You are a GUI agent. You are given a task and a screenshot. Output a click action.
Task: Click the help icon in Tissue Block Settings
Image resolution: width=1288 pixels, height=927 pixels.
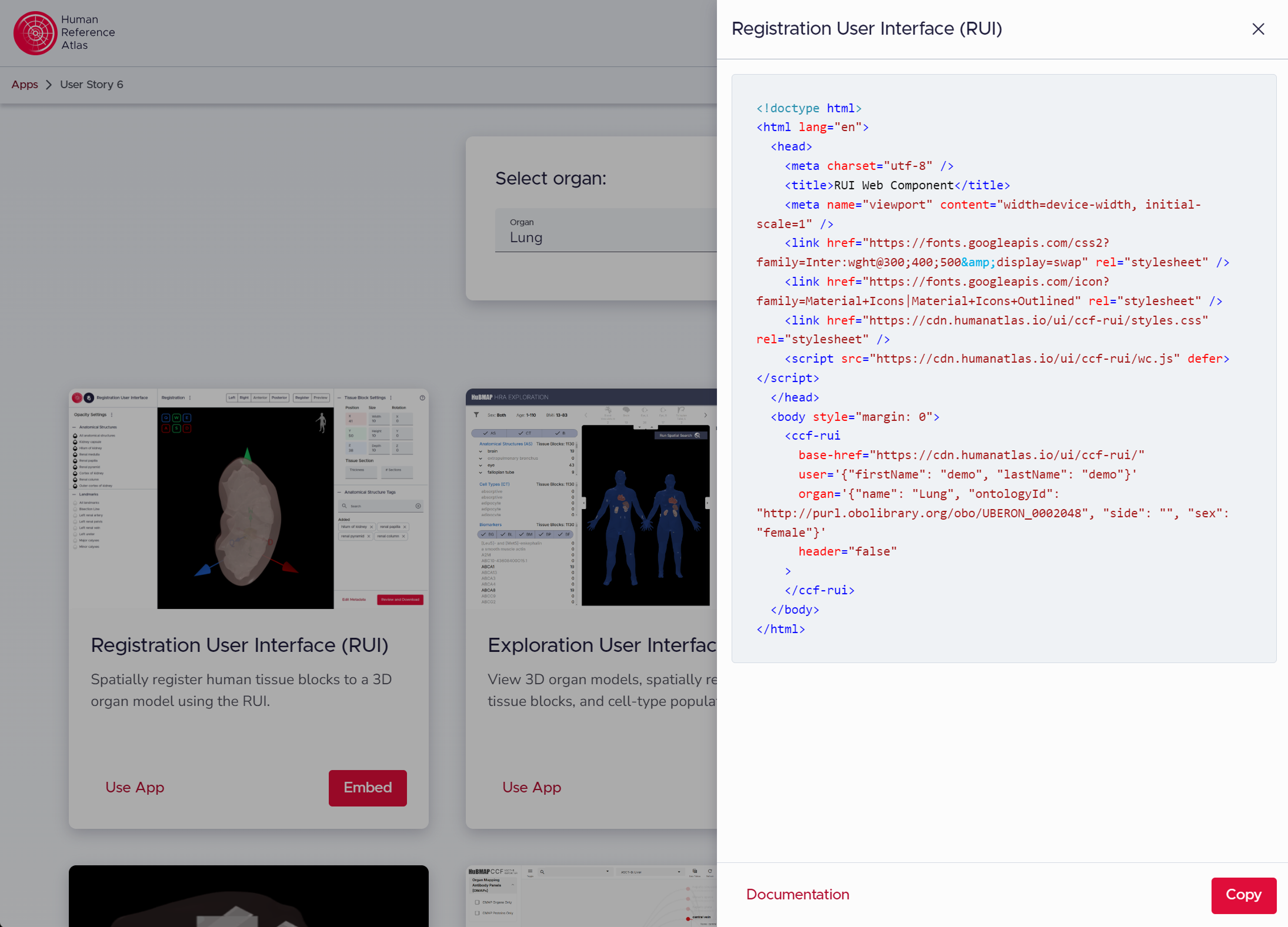(x=422, y=398)
